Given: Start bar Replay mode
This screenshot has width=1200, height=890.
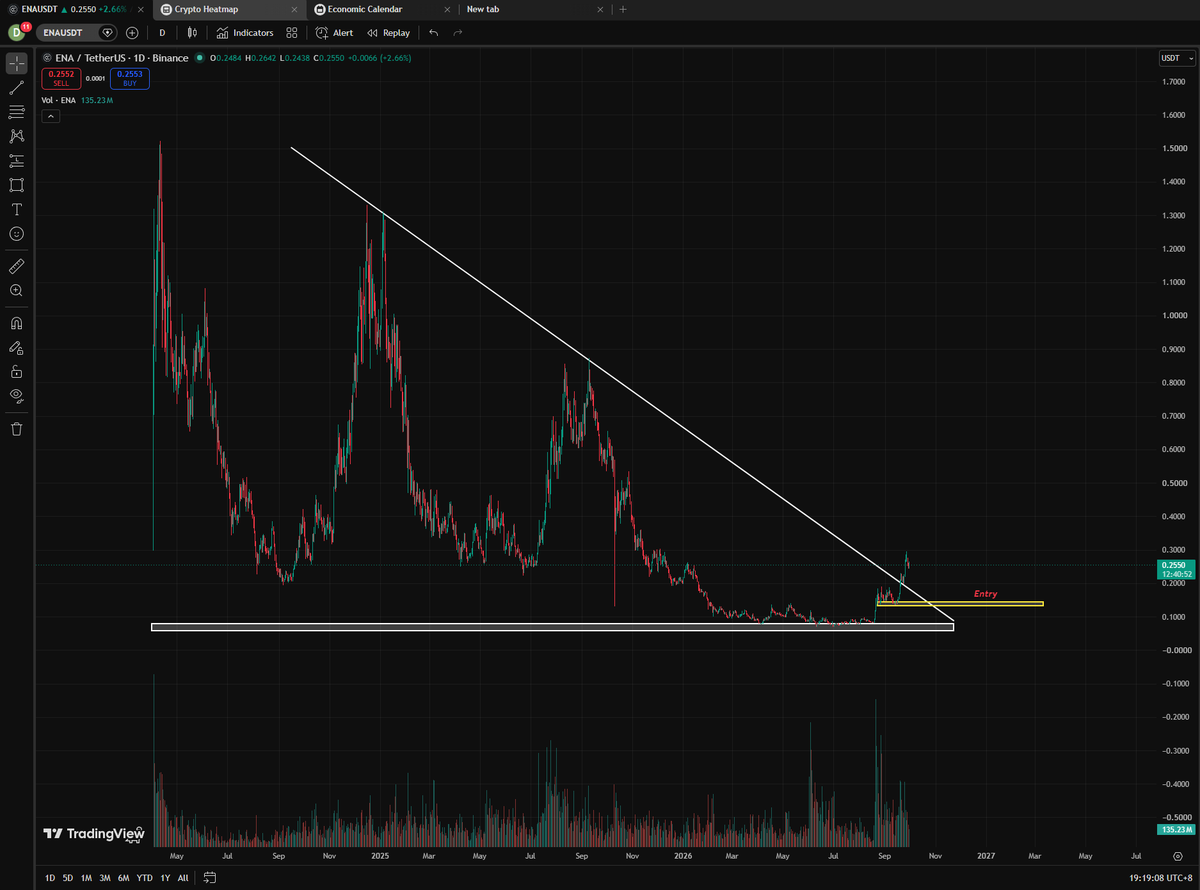Looking at the screenshot, I should [388, 33].
